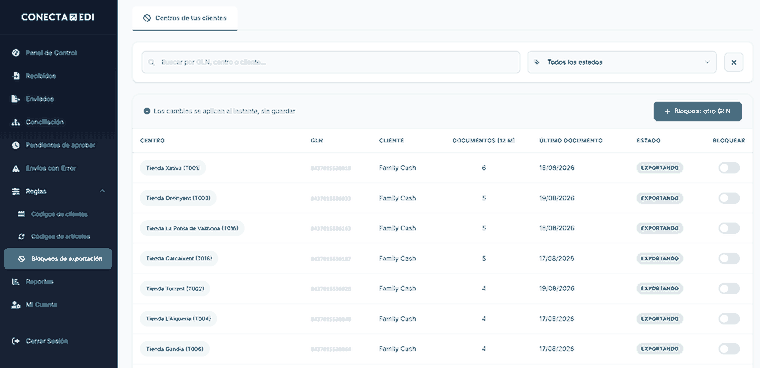Viewport: 760px width, 368px height.
Task: Click the document count 6 for Tienda Xàtiva
Action: (484, 168)
